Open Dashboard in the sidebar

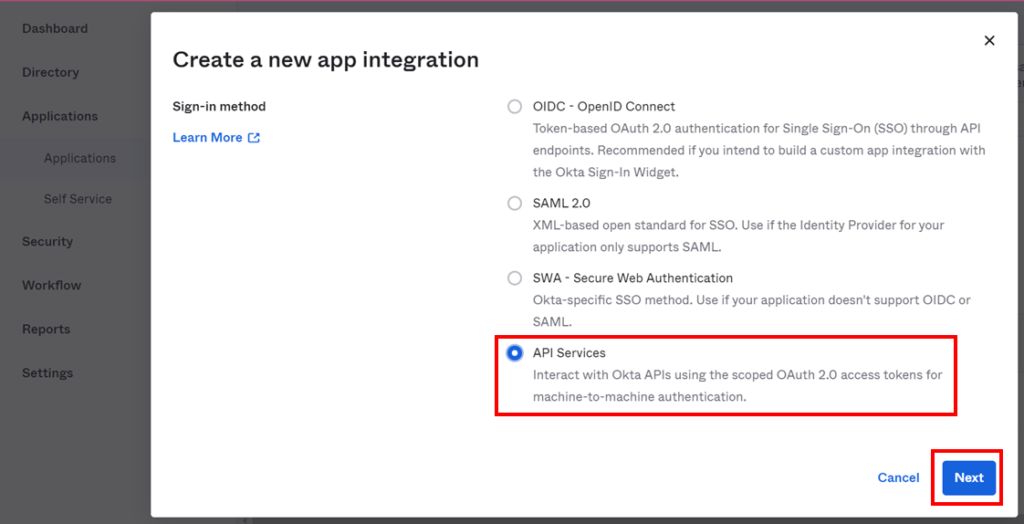click(55, 29)
